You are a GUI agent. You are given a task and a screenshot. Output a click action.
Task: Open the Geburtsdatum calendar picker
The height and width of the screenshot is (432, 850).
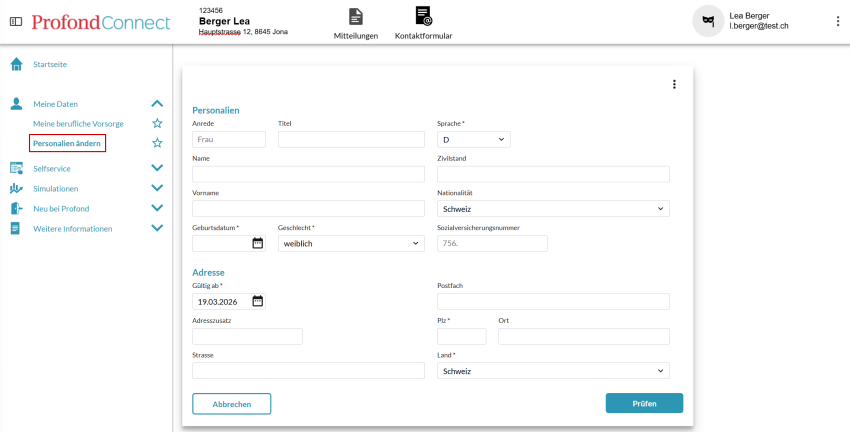coord(257,243)
